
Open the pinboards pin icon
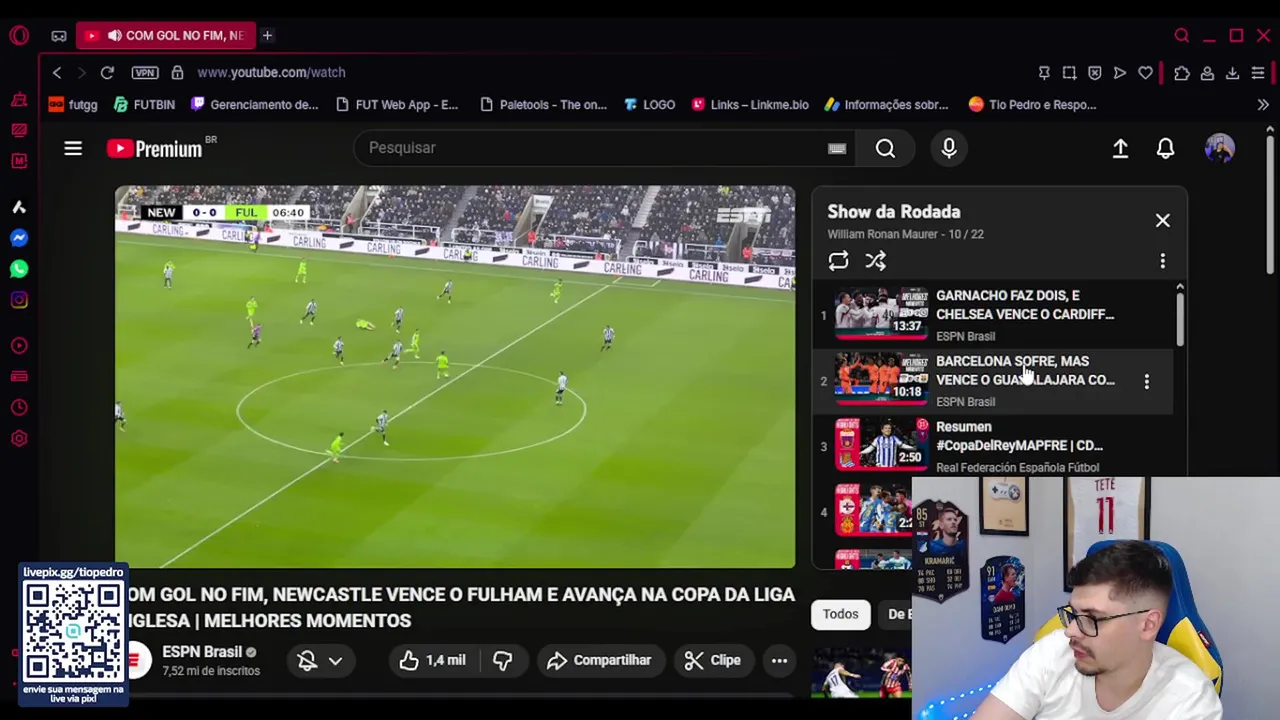(x=1044, y=72)
